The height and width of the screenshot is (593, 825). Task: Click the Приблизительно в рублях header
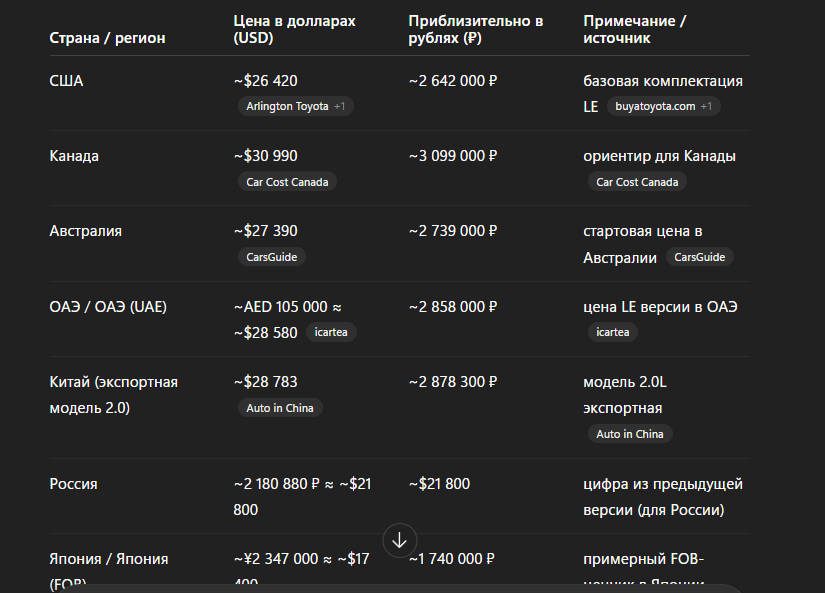pos(476,29)
